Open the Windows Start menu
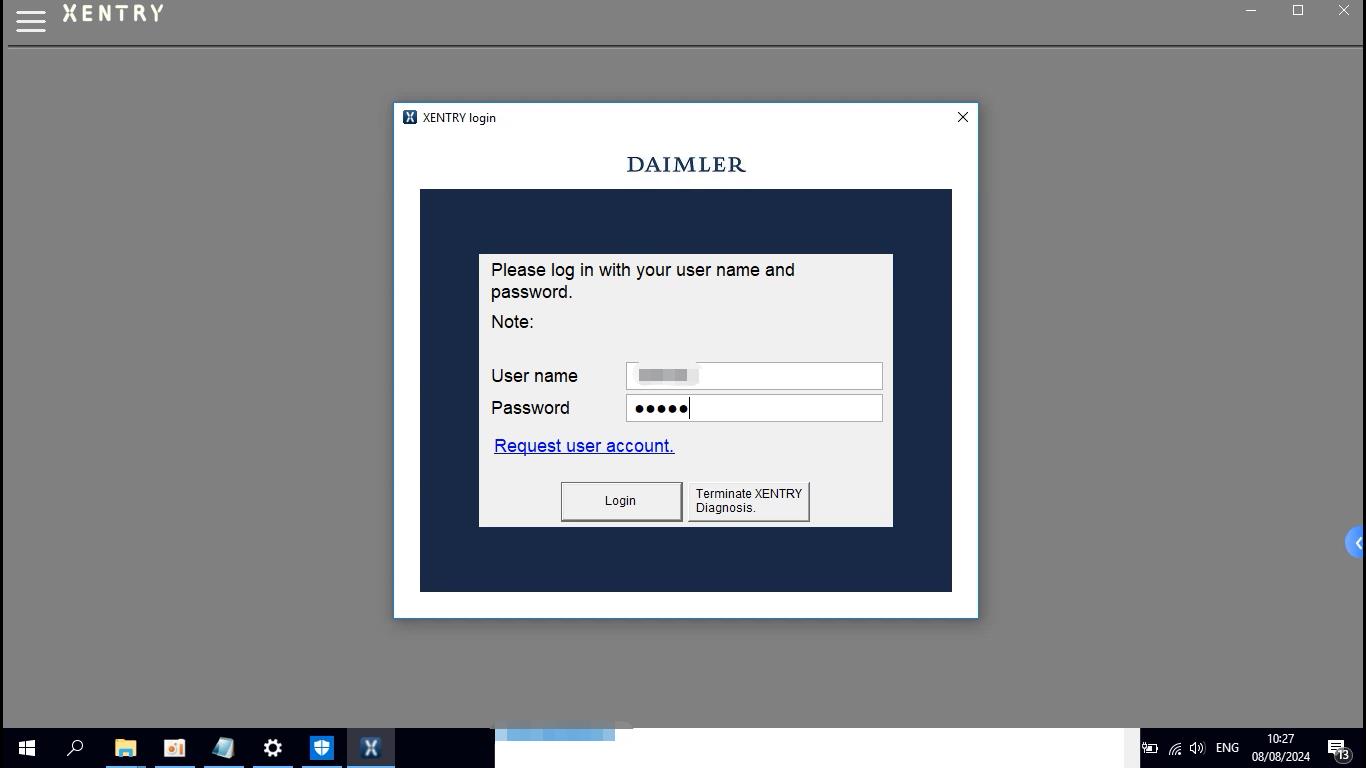Image resolution: width=1366 pixels, height=768 pixels. pos(26,748)
